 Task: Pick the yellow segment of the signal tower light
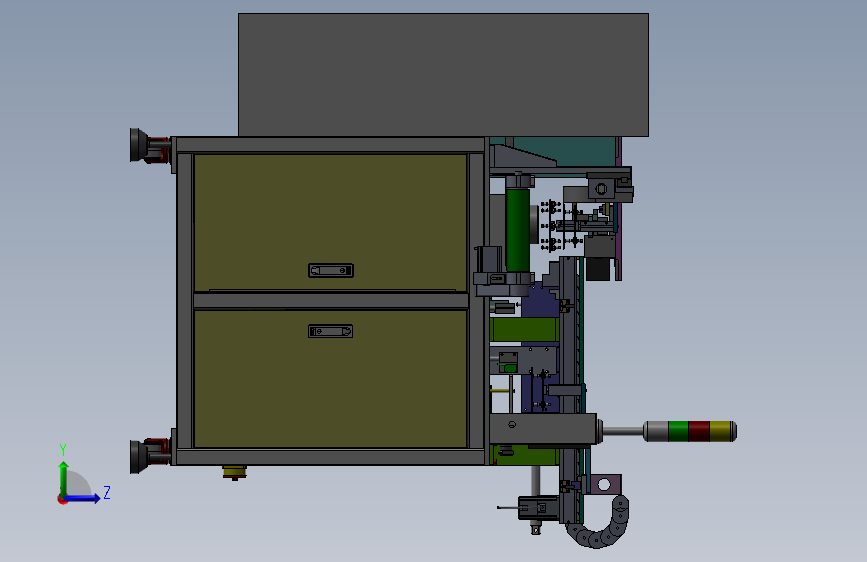pos(720,431)
